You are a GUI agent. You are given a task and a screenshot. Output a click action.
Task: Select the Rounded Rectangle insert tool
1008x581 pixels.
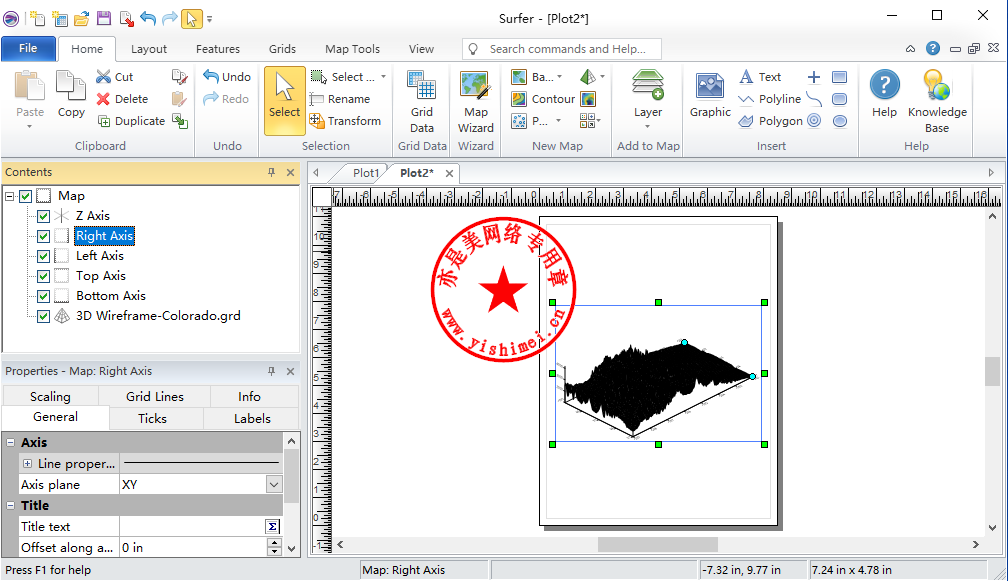839,99
